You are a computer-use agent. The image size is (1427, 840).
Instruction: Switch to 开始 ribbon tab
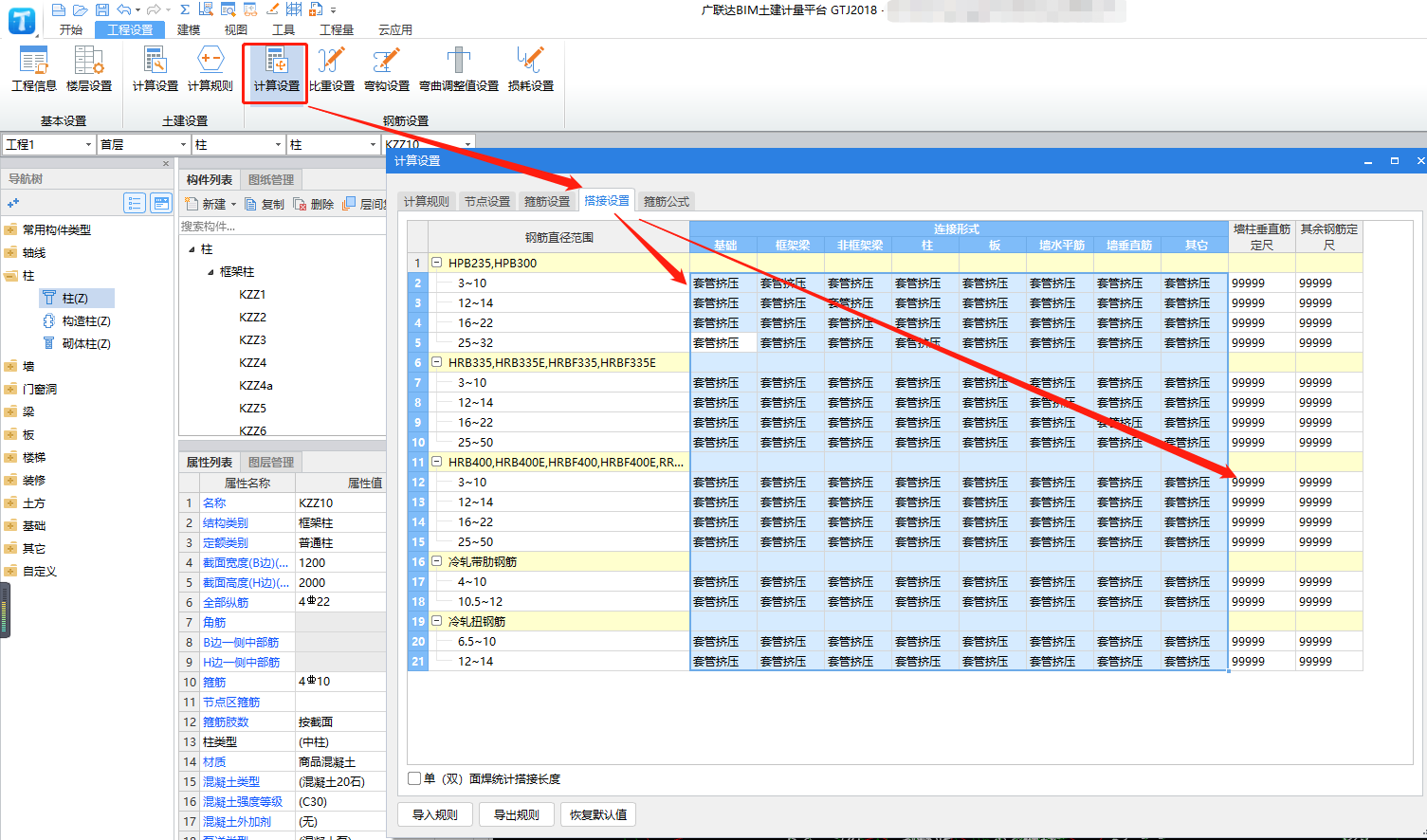[71, 29]
